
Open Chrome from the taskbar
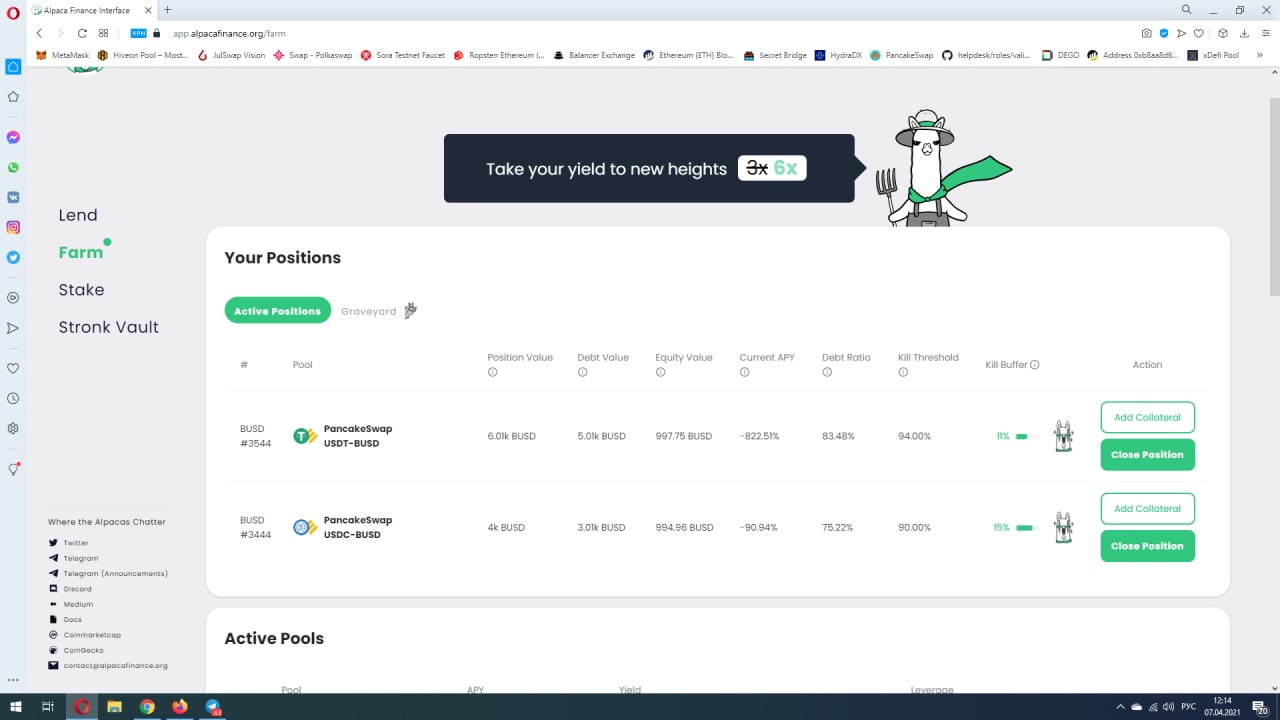pyautogui.click(x=147, y=706)
